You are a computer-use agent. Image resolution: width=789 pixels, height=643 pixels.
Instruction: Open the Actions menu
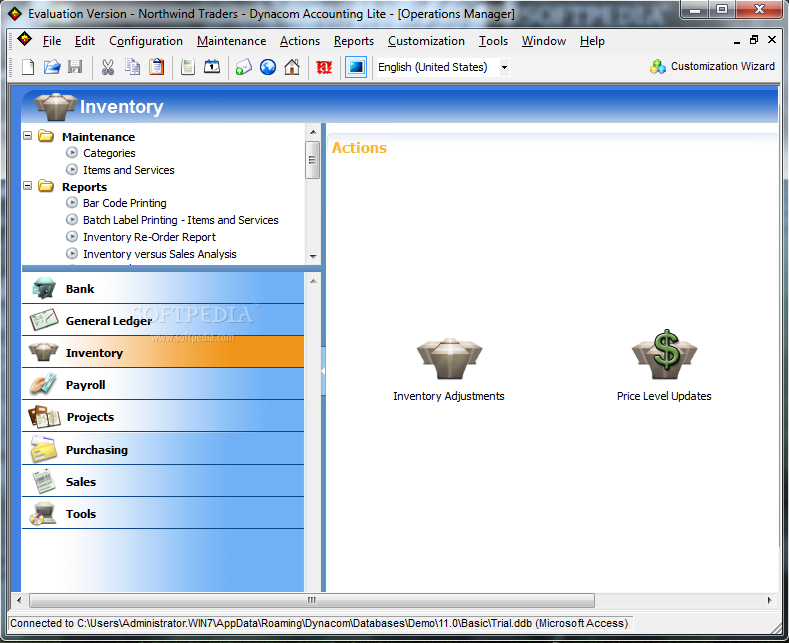coord(300,41)
